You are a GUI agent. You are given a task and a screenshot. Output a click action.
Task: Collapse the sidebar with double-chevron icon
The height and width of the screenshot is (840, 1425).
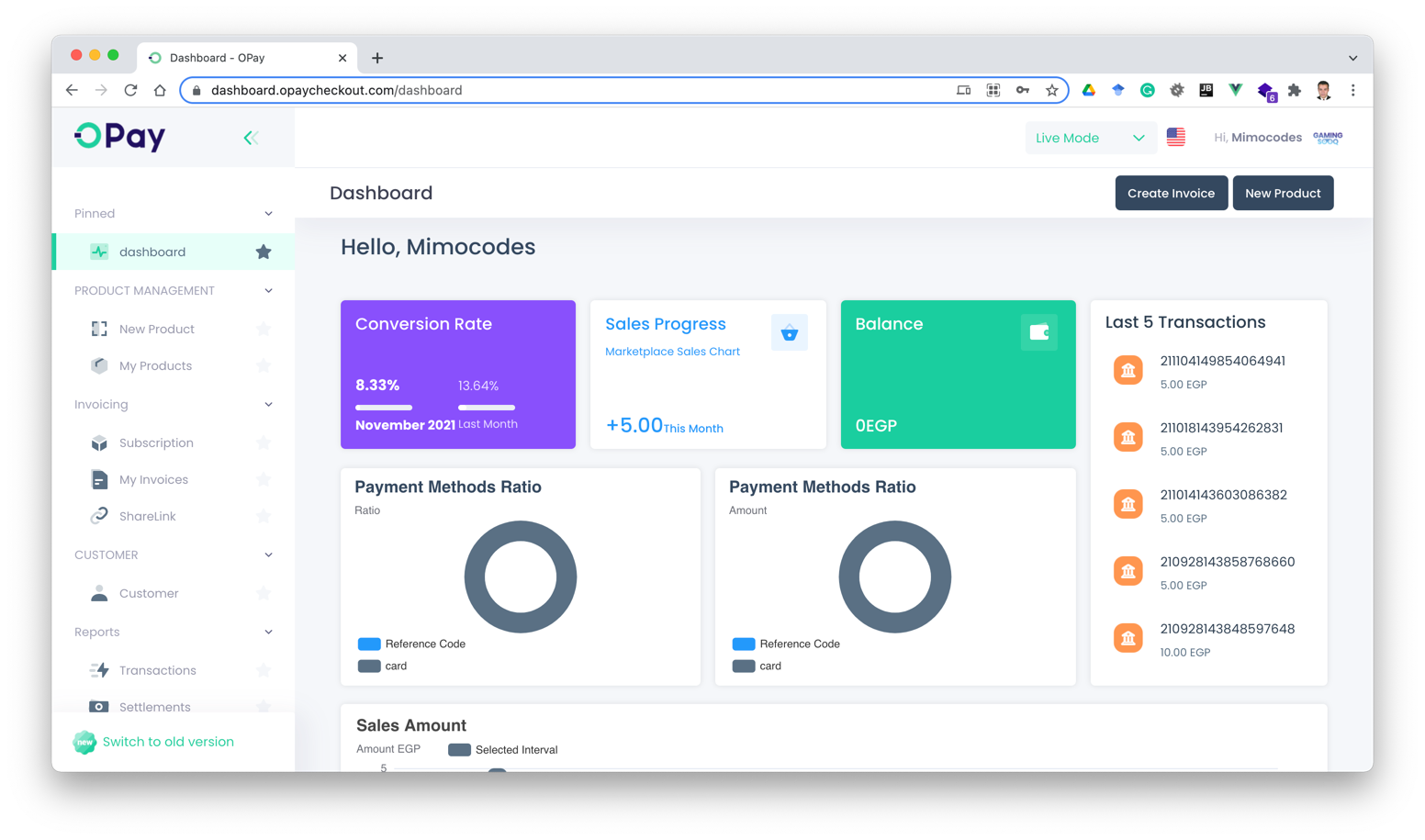[x=251, y=138]
